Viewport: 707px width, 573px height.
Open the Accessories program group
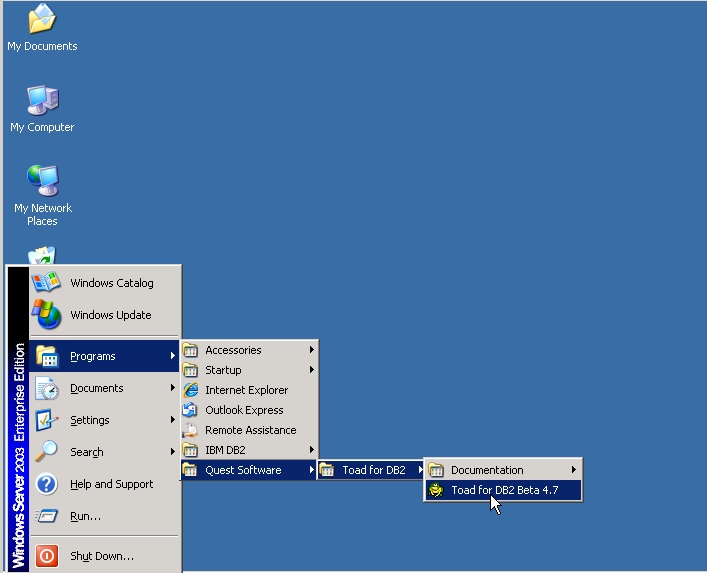click(x=248, y=350)
